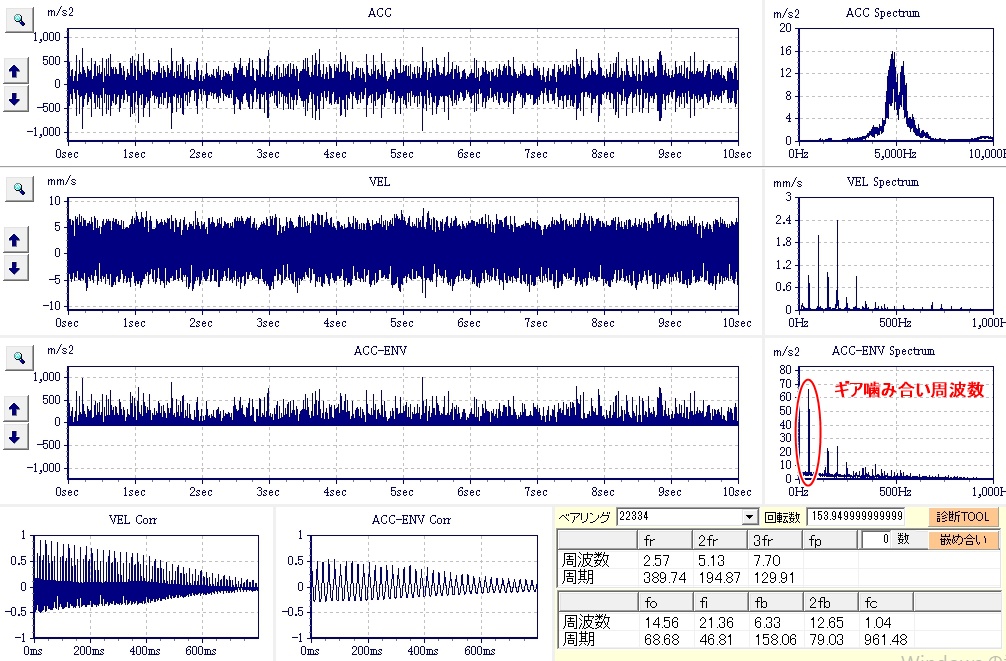1006x661 pixels.
Task: Click the ACC-ENV Corr plot
Action: (423, 587)
